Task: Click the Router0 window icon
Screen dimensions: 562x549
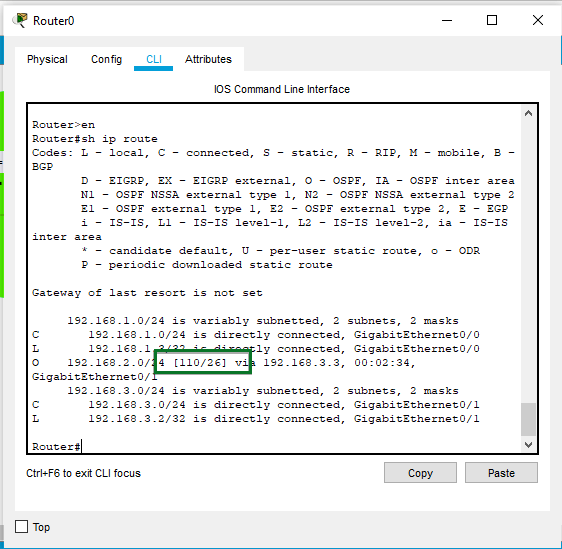Action: [x=21, y=20]
